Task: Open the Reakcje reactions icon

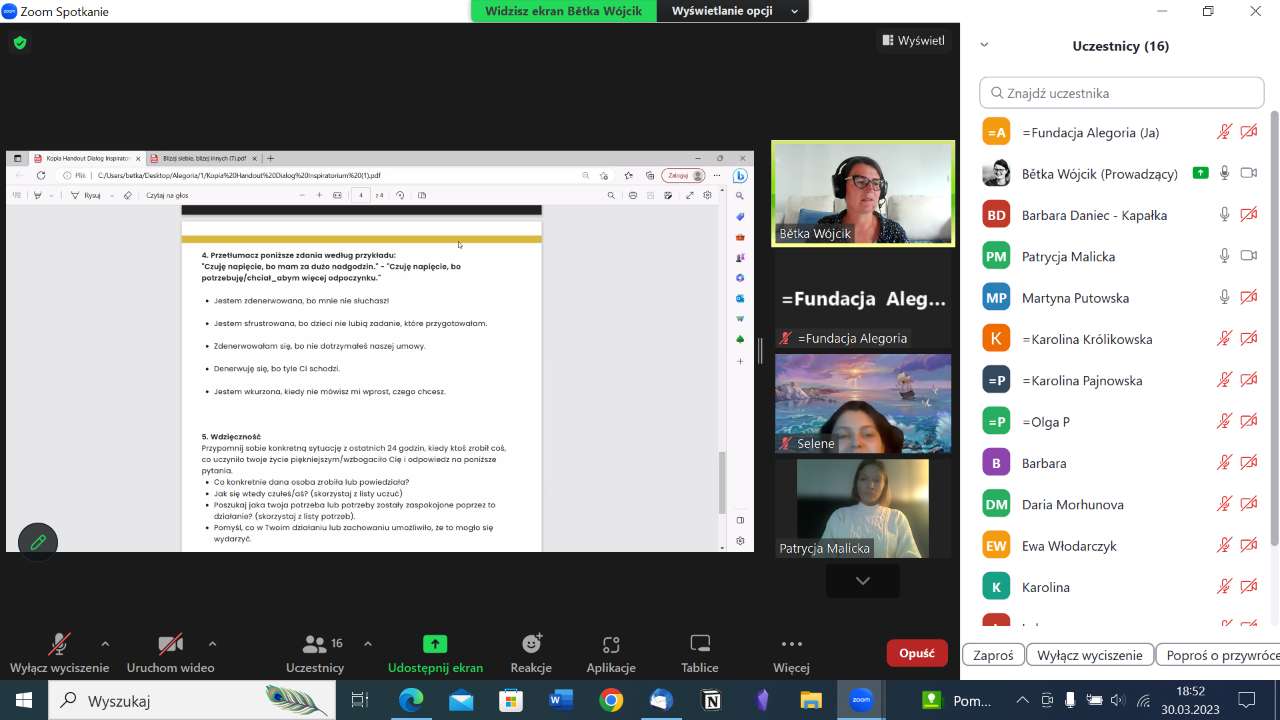Action: coord(531,645)
